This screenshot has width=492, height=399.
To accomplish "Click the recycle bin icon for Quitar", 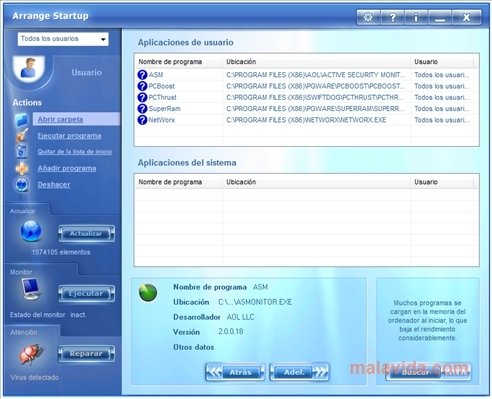I will [22, 152].
